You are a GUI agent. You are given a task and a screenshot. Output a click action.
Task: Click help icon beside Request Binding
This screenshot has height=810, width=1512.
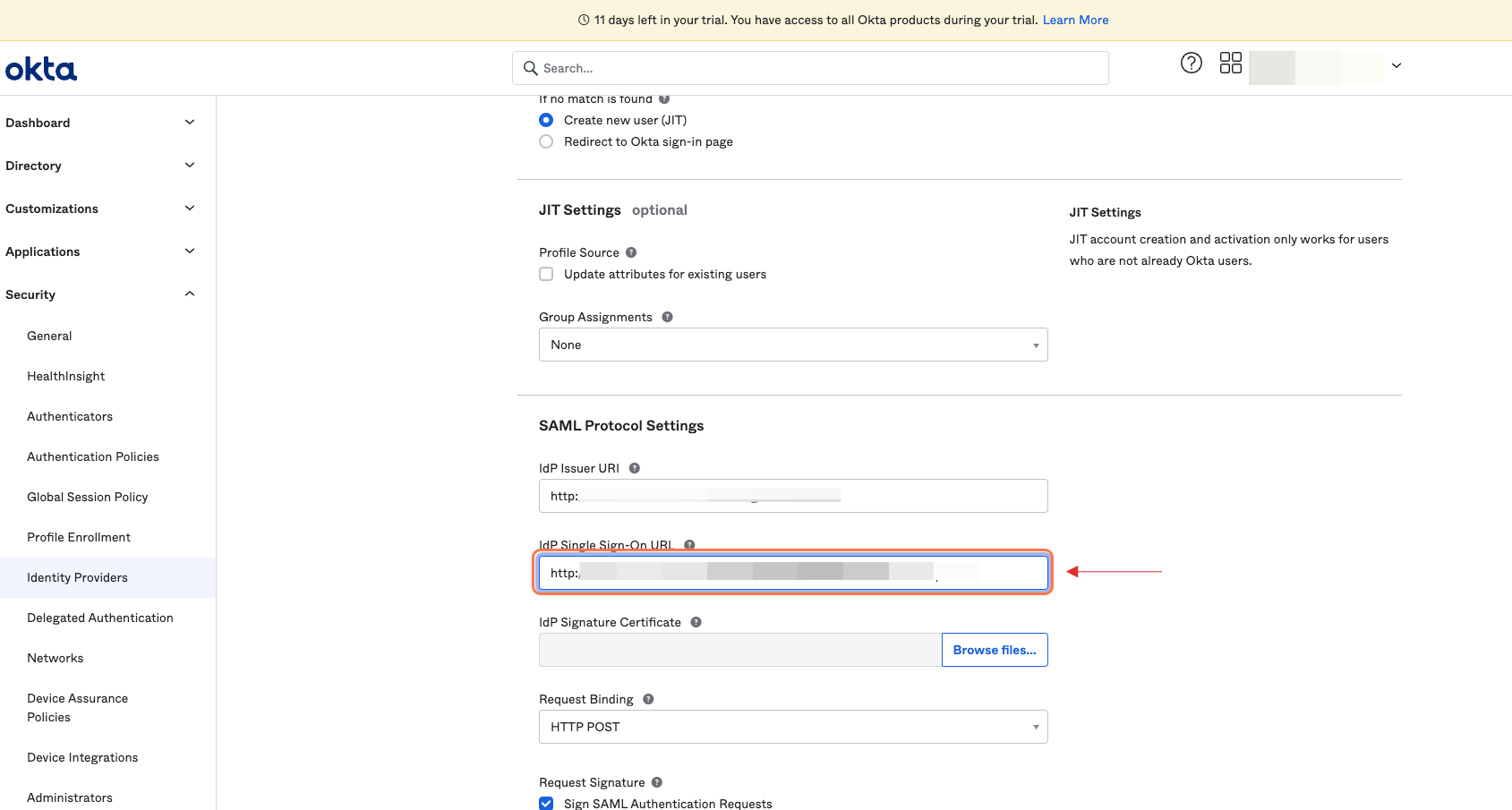(648, 699)
